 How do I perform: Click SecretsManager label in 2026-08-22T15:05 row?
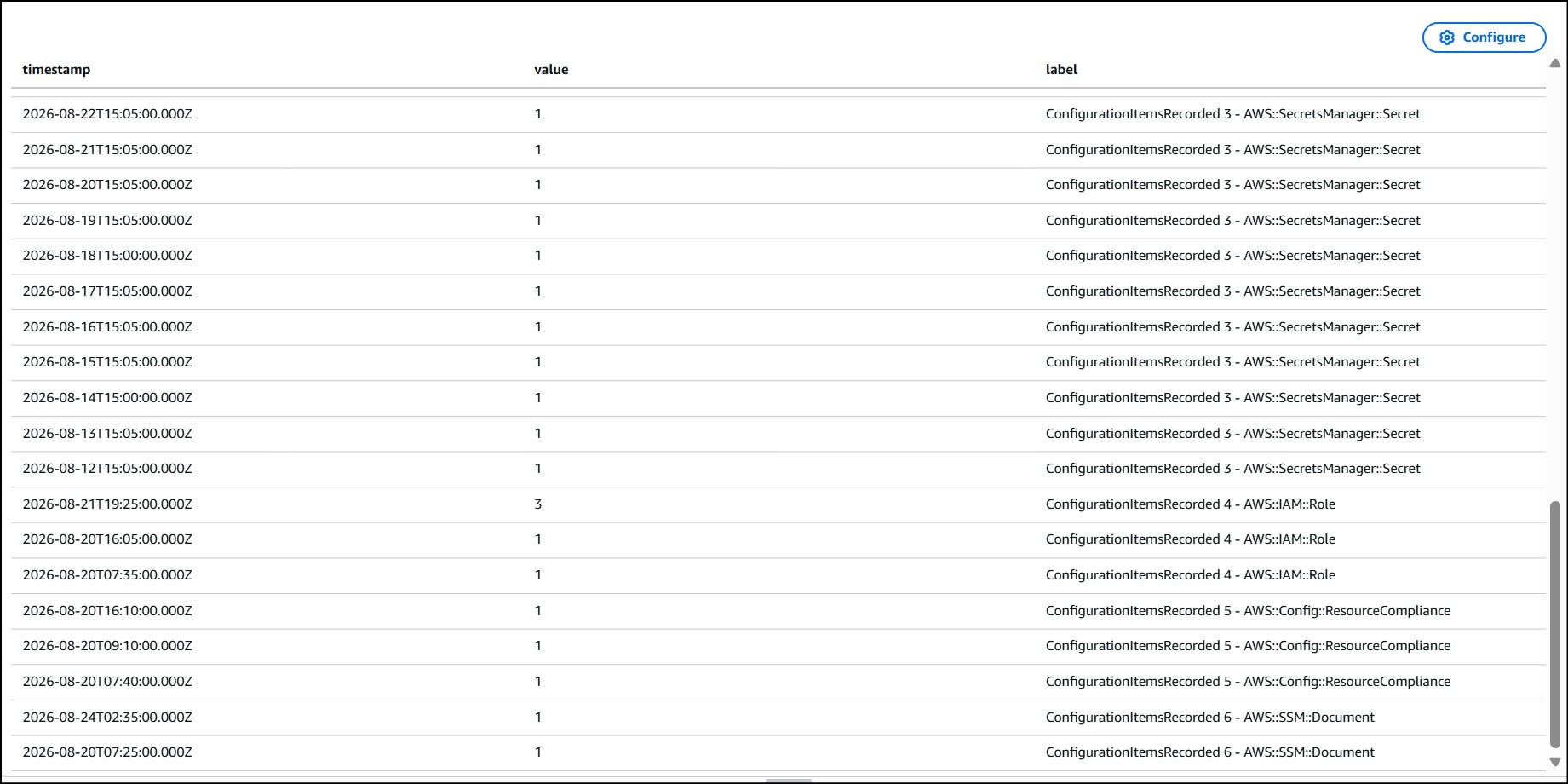point(1233,114)
